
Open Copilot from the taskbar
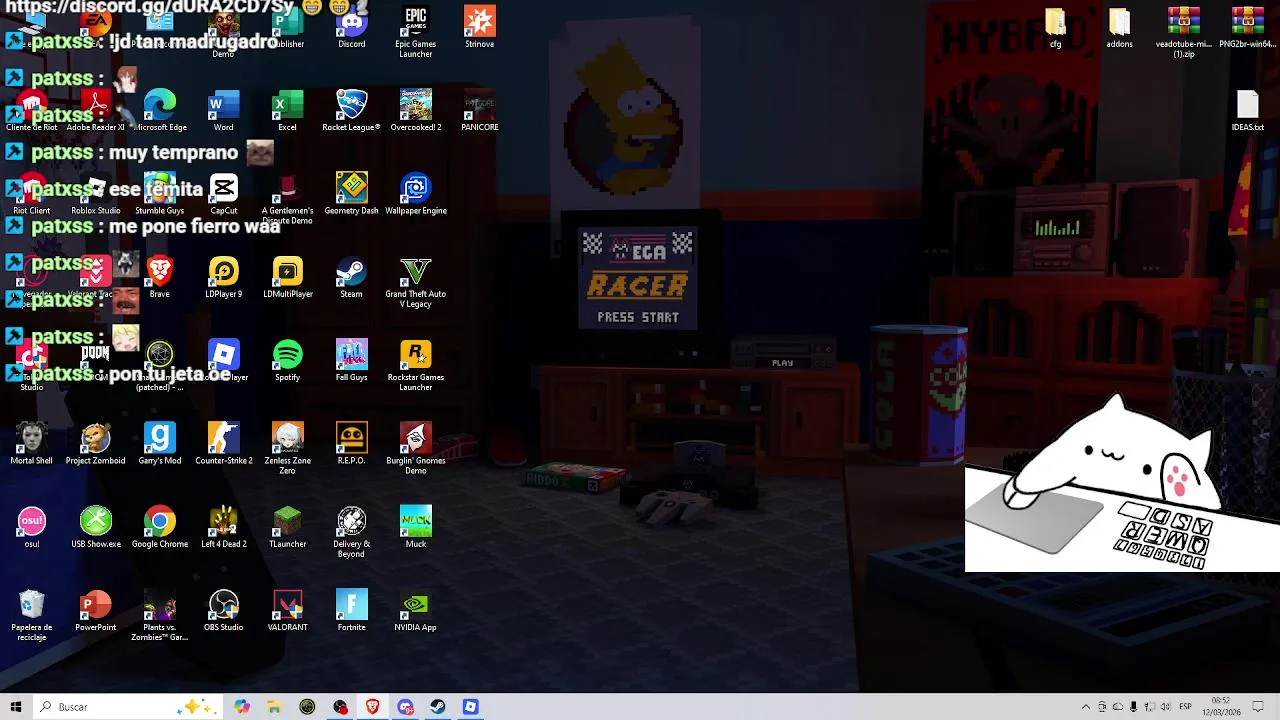[x=242, y=707]
